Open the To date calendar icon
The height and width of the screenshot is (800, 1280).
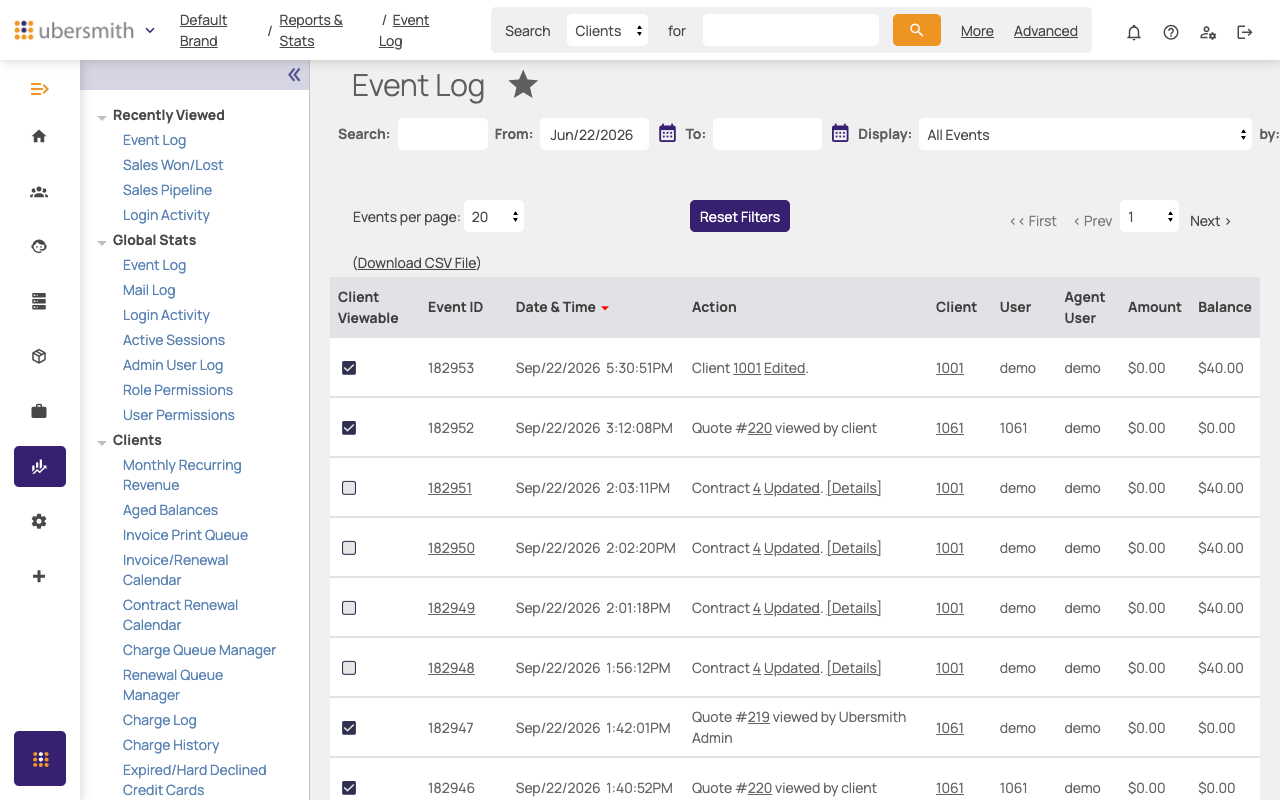pyautogui.click(x=840, y=133)
